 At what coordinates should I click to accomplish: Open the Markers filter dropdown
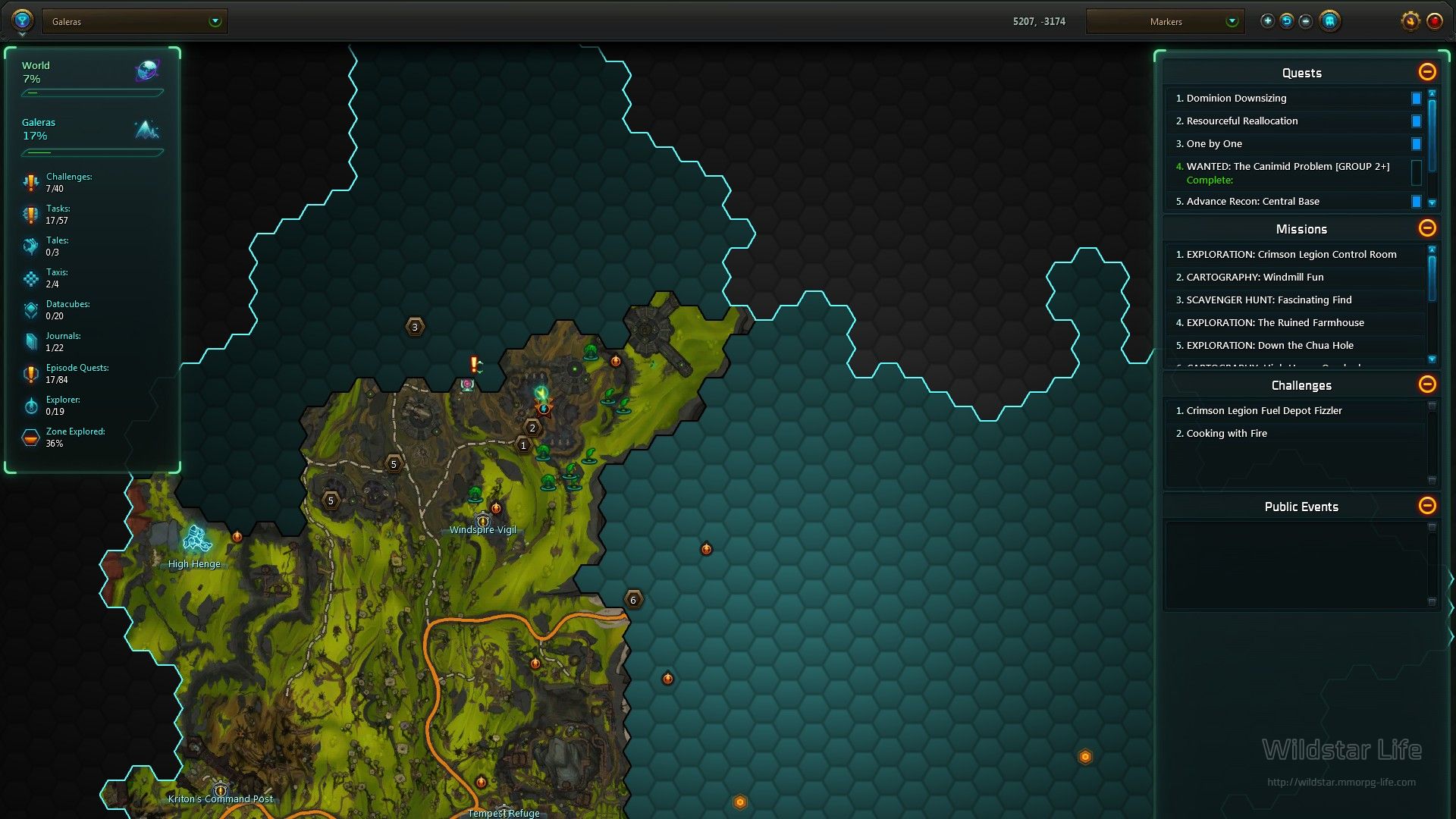coord(1166,21)
